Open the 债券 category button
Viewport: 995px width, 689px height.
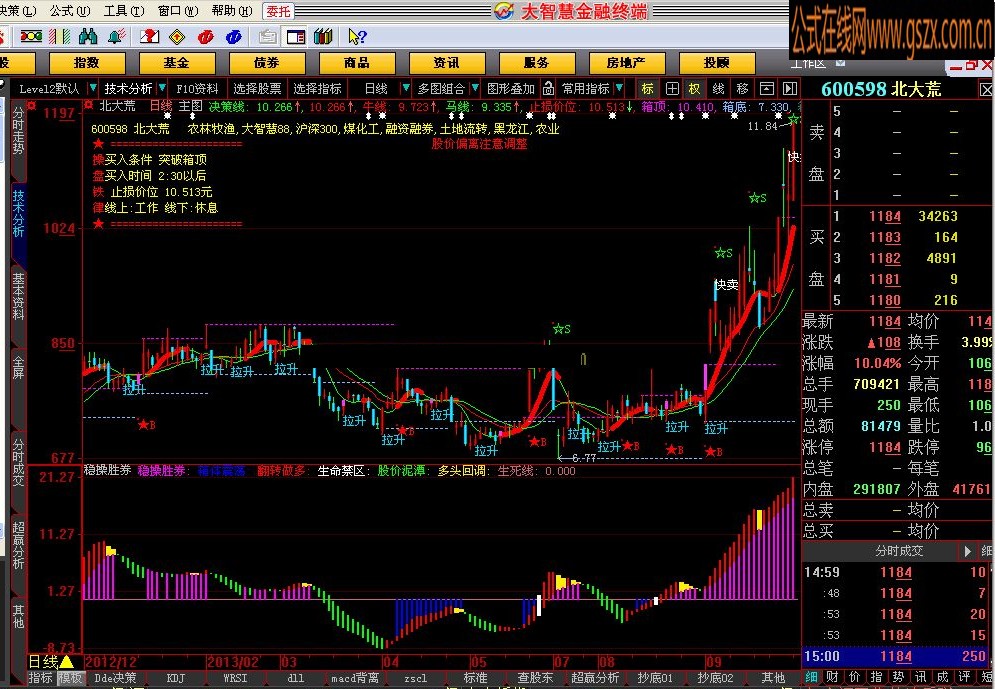[267, 62]
